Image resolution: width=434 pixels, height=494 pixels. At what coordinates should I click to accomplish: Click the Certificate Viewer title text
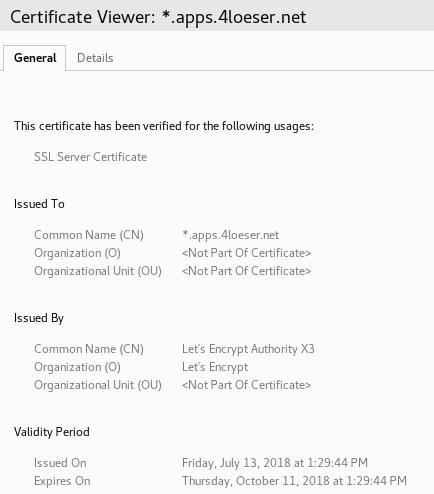click(x=158, y=17)
